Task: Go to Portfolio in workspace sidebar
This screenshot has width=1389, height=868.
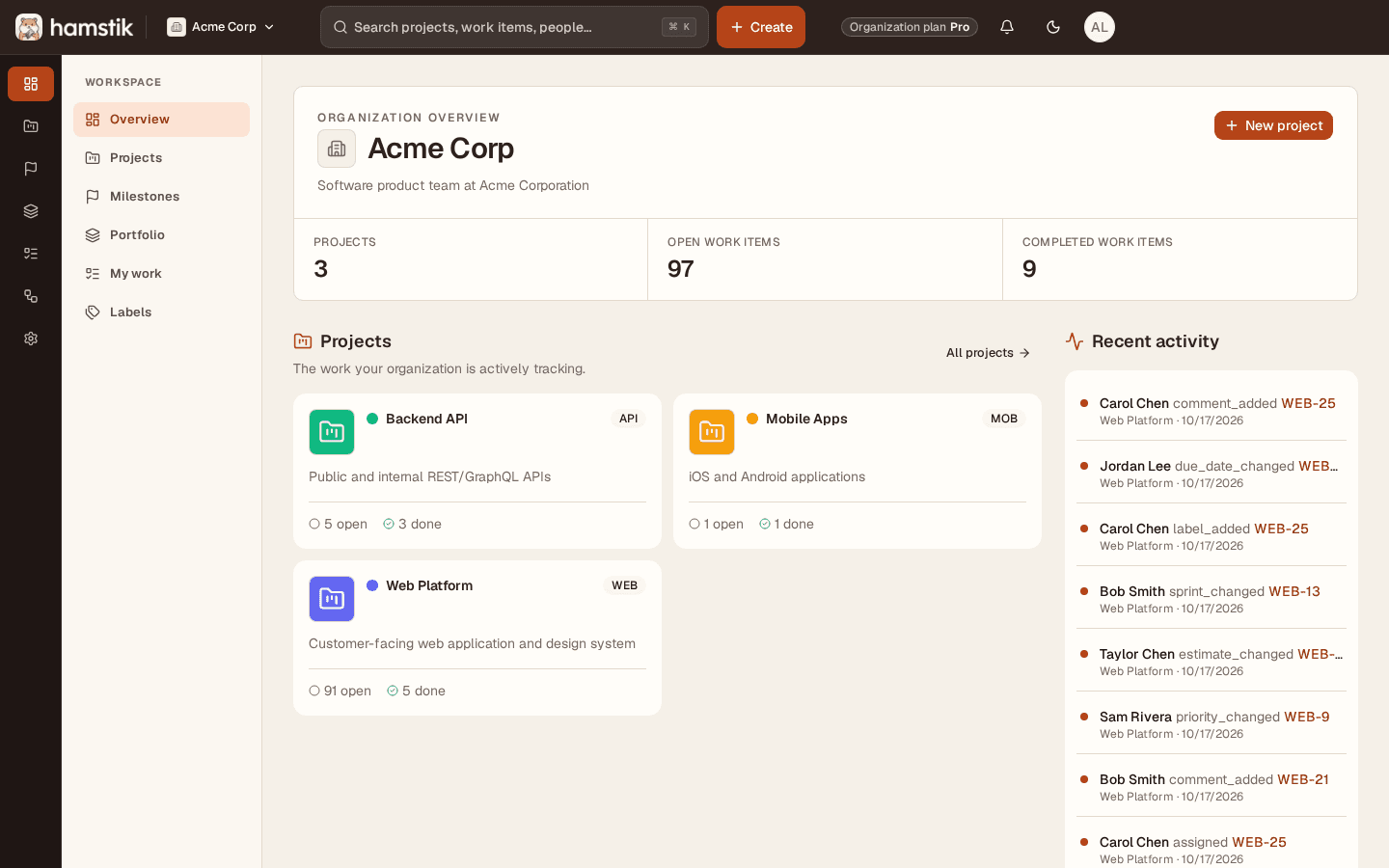Action: (161, 235)
